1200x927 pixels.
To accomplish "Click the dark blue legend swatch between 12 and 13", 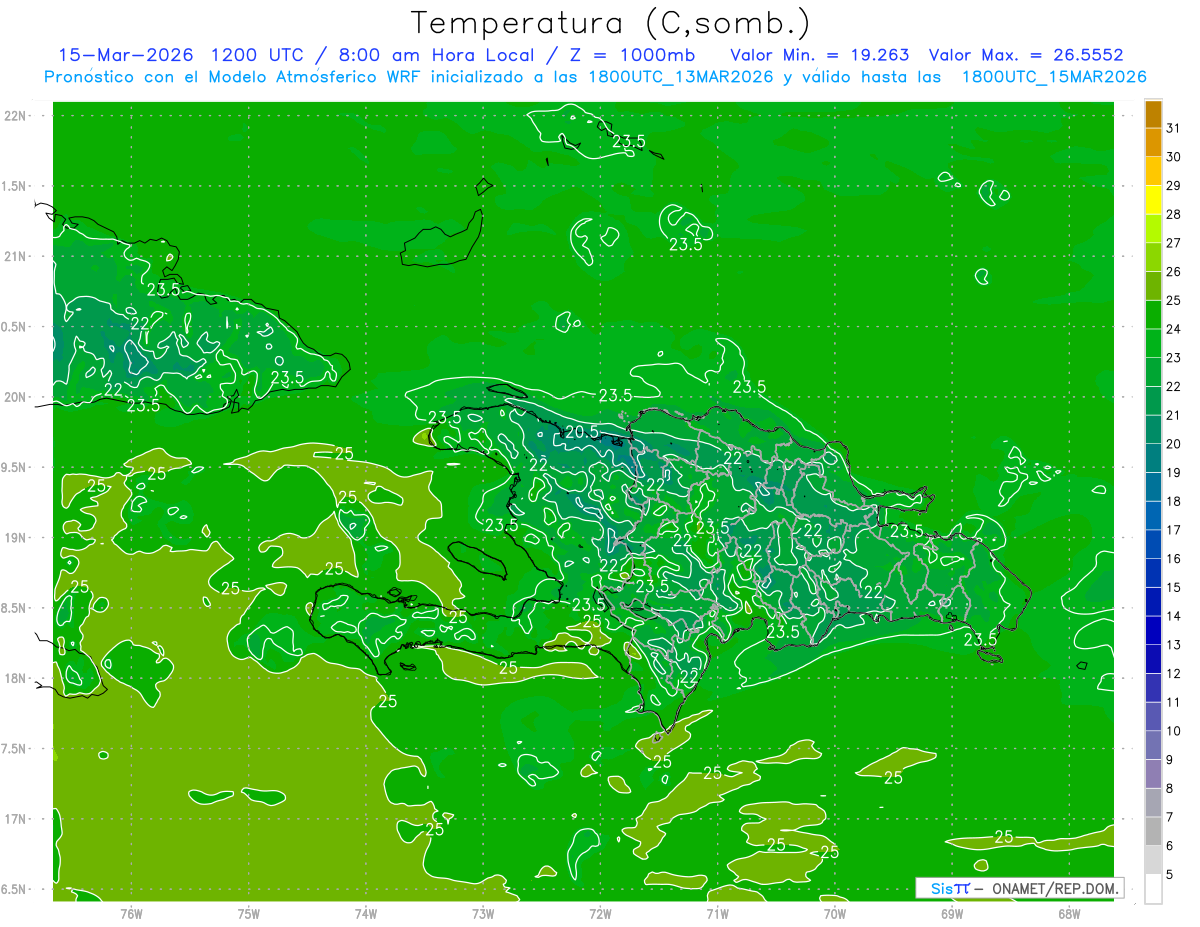I will [x=1153, y=659].
